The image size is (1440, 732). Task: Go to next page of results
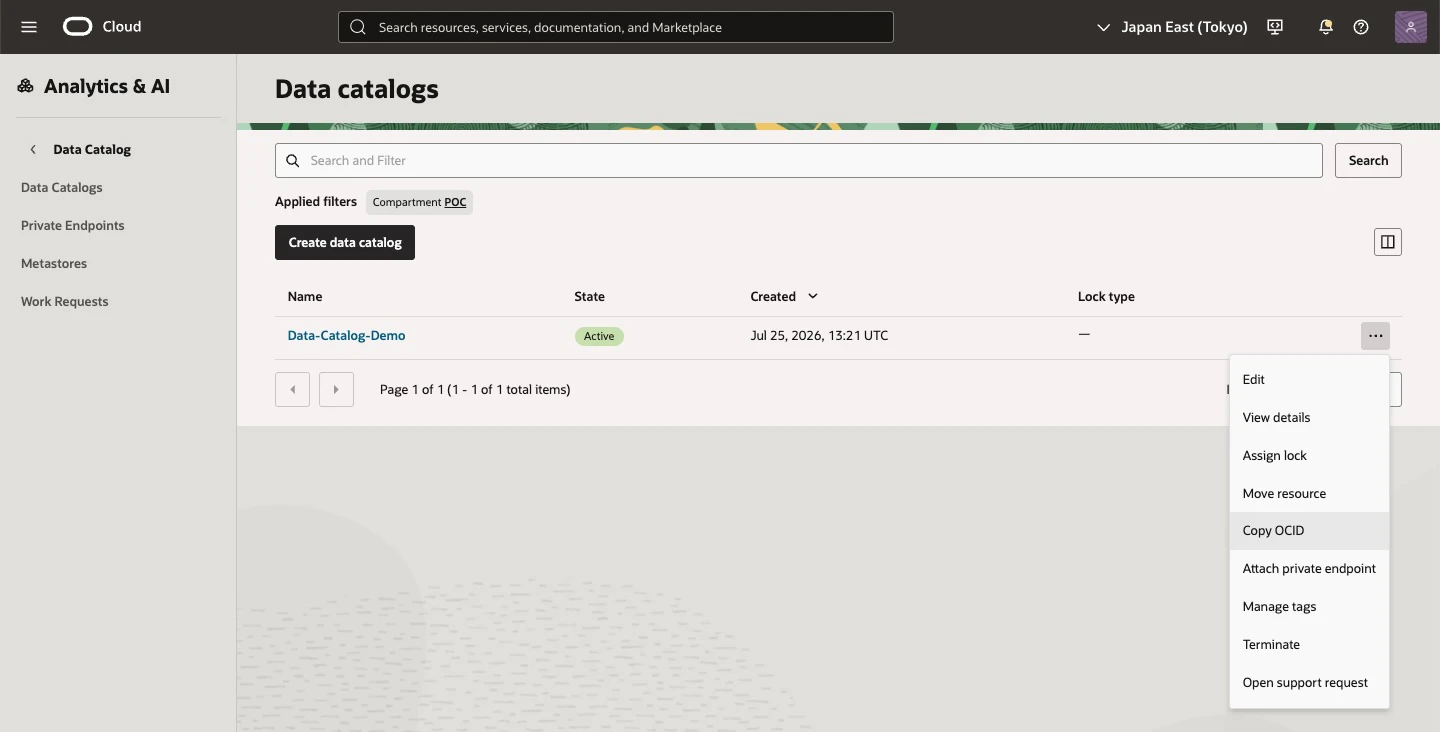(336, 389)
